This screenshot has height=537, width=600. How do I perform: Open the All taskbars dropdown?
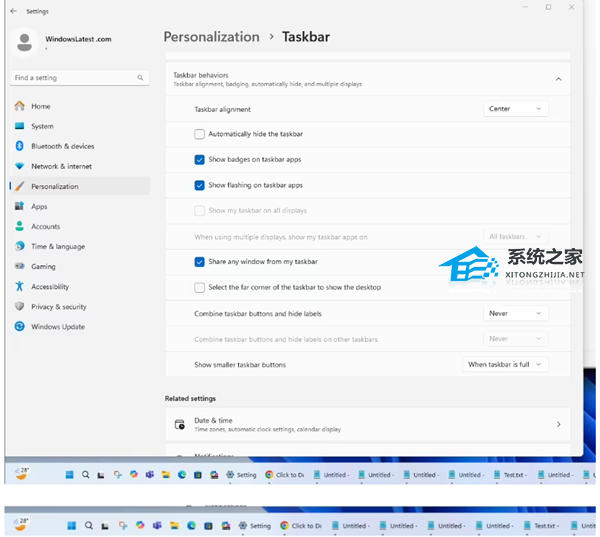click(x=515, y=237)
